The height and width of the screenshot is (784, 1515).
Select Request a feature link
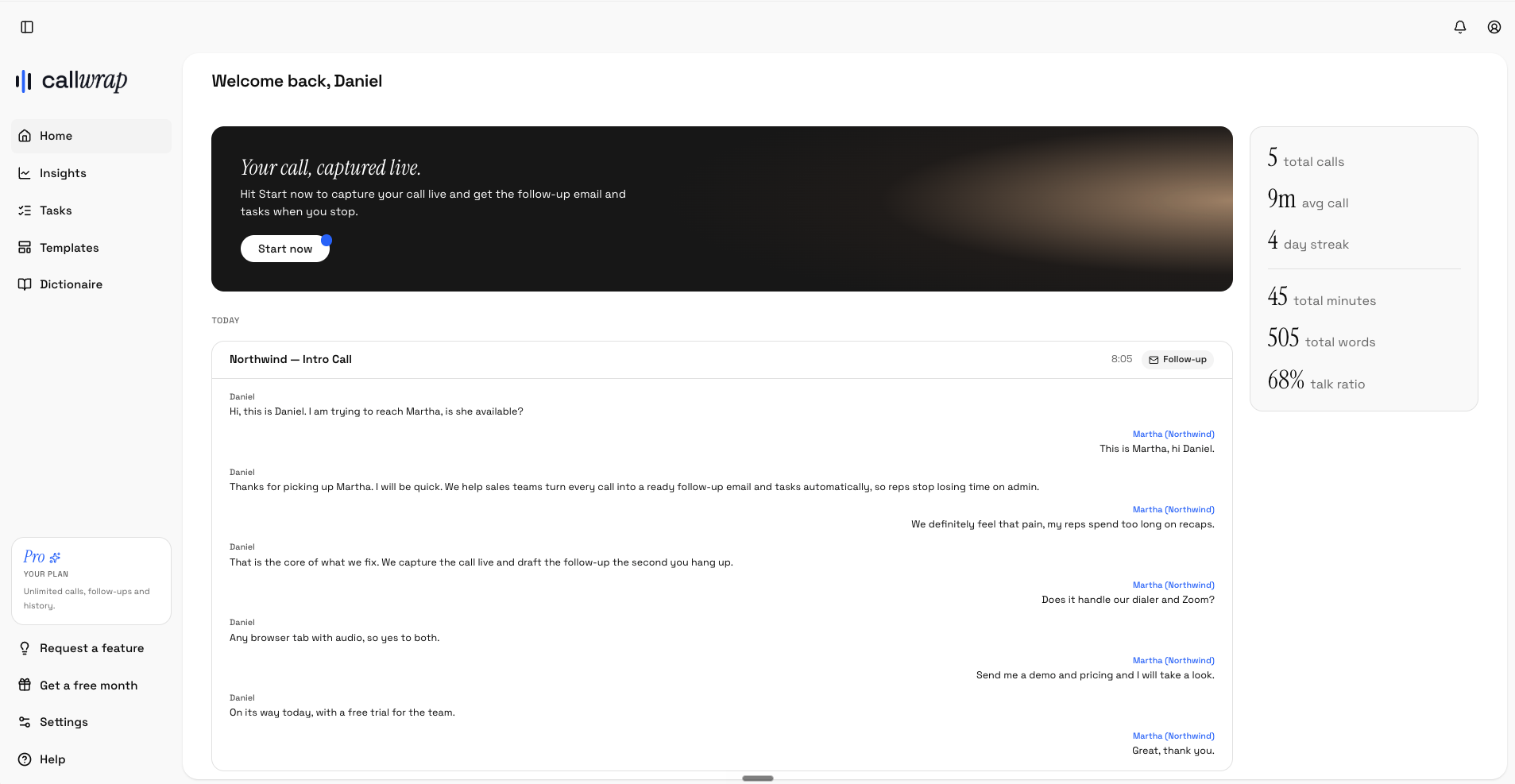click(91, 648)
